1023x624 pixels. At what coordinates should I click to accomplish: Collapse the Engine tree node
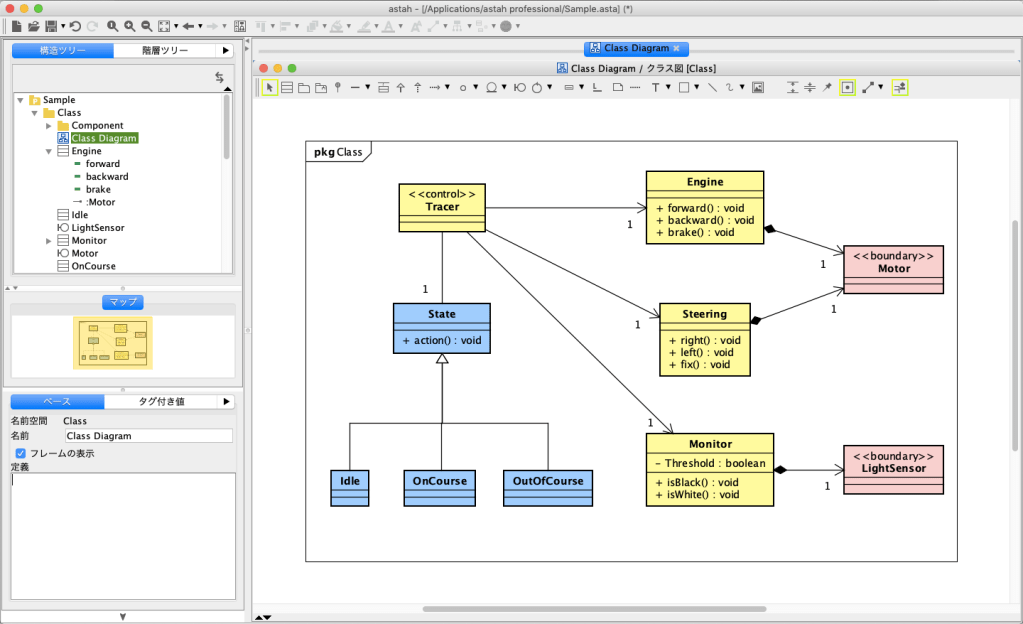pyautogui.click(x=48, y=151)
